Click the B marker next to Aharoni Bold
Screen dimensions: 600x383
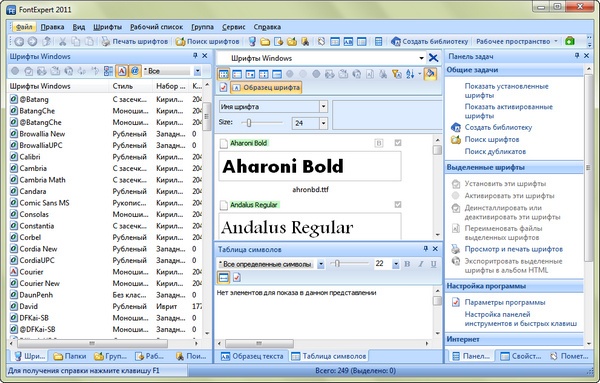378,143
